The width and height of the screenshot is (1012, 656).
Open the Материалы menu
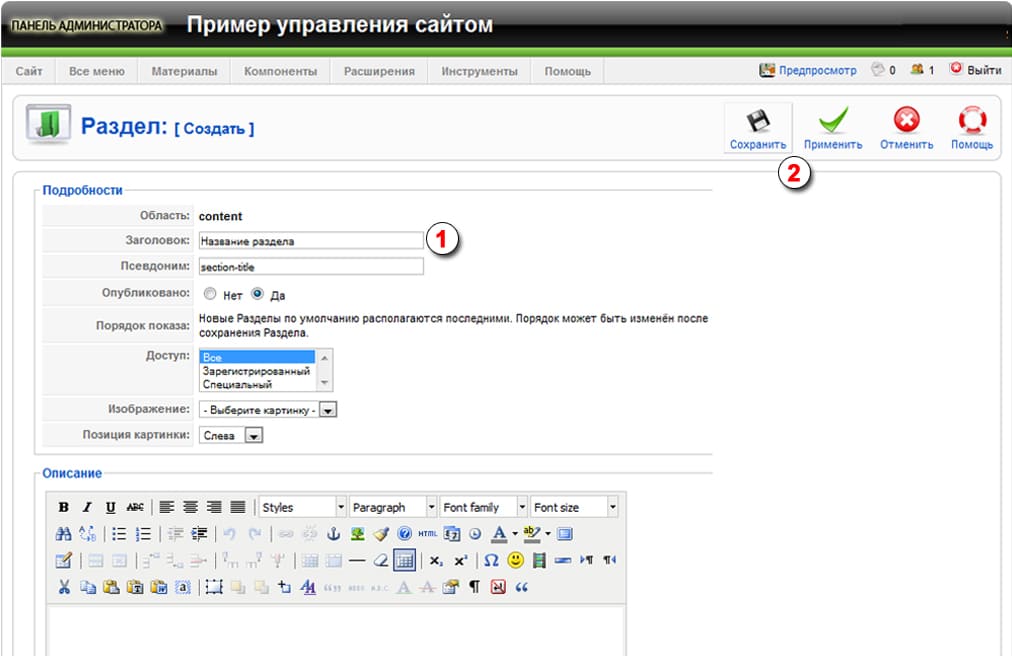pos(184,71)
